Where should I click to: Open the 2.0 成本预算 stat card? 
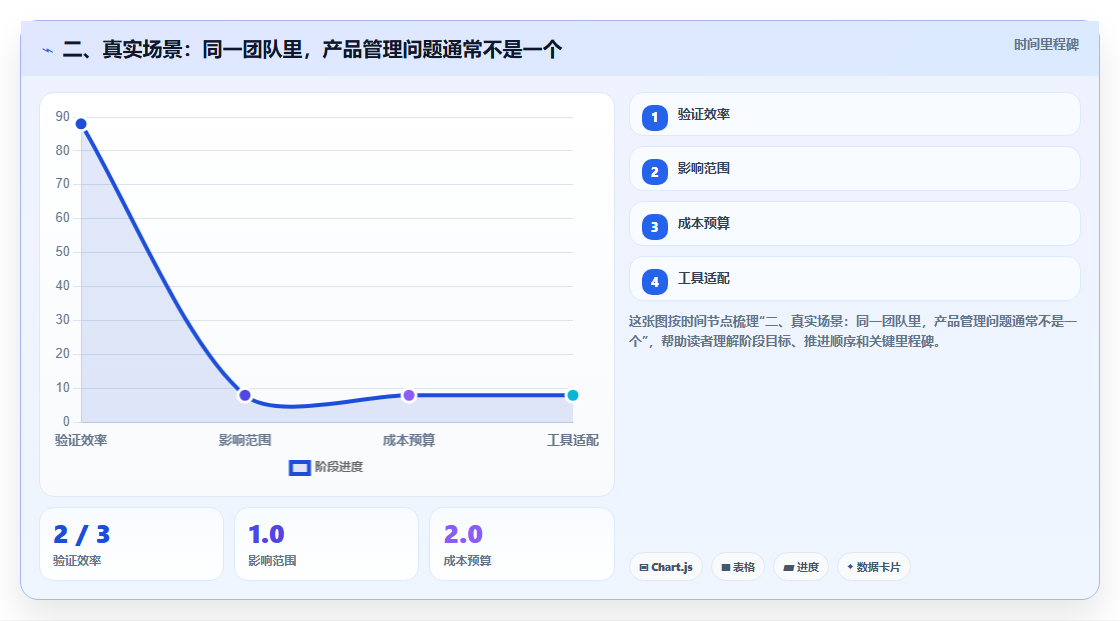pos(521,544)
